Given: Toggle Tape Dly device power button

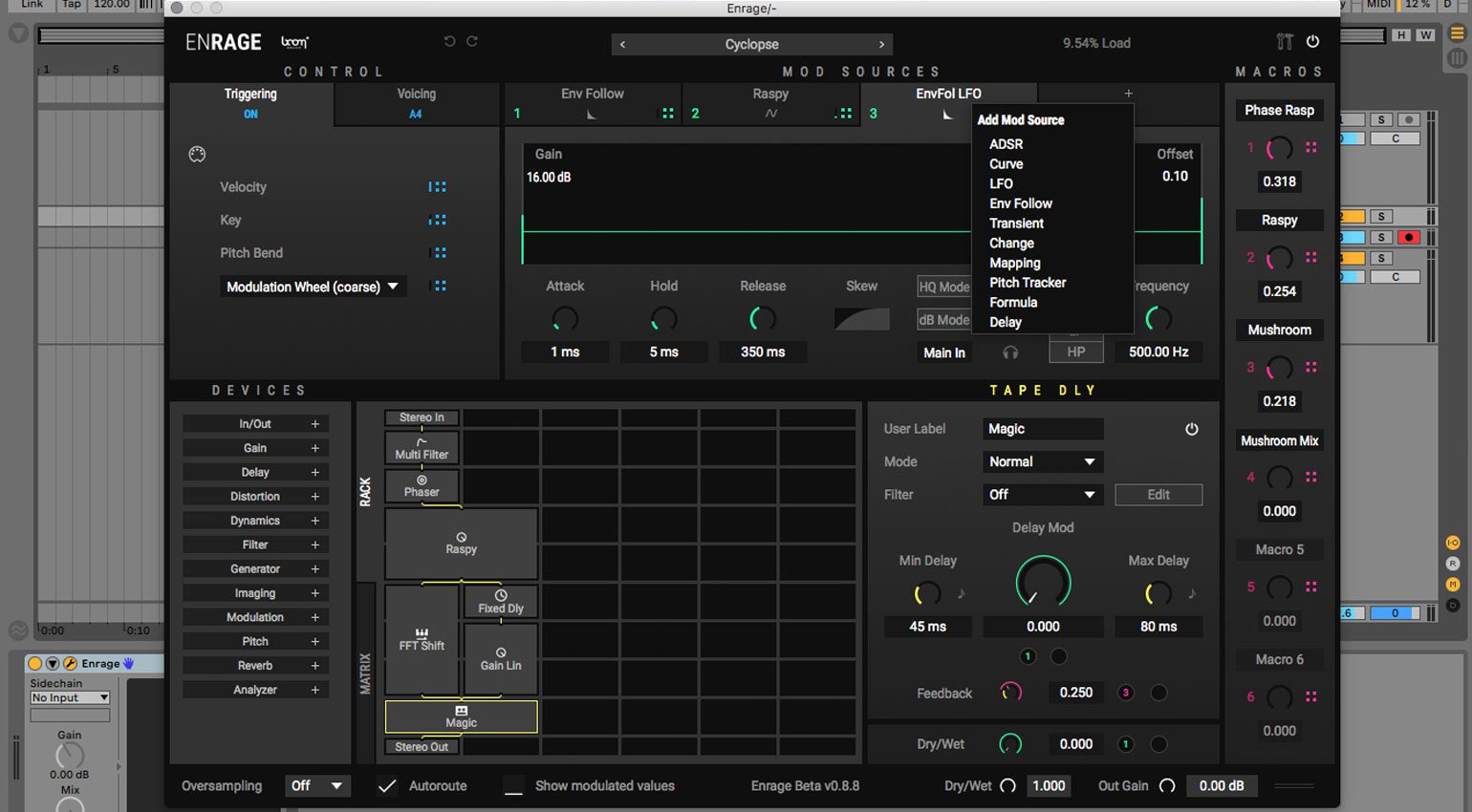Looking at the screenshot, I should click(1192, 429).
